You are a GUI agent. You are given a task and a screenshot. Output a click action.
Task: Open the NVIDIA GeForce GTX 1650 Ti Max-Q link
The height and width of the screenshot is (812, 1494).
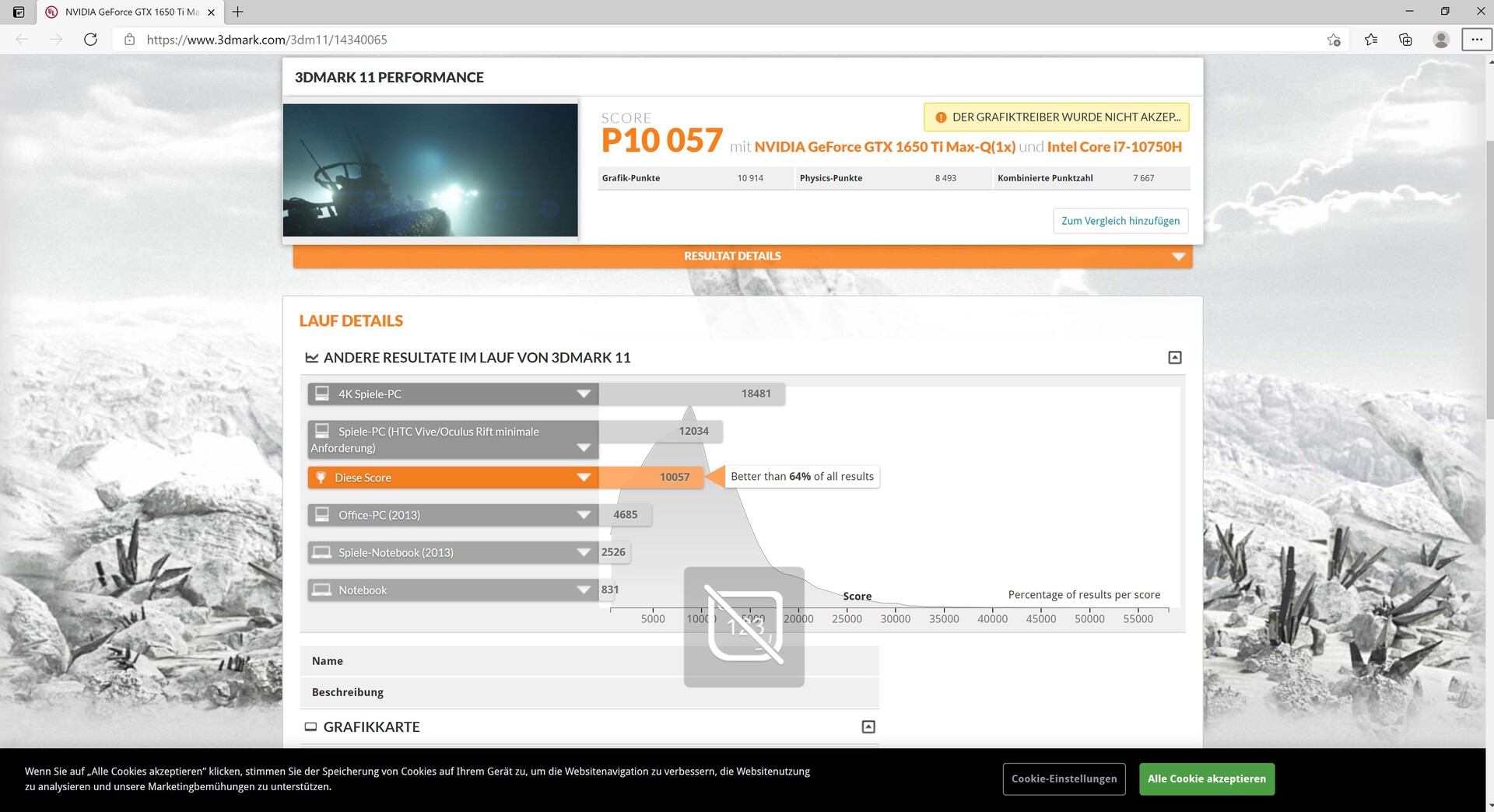coord(885,147)
